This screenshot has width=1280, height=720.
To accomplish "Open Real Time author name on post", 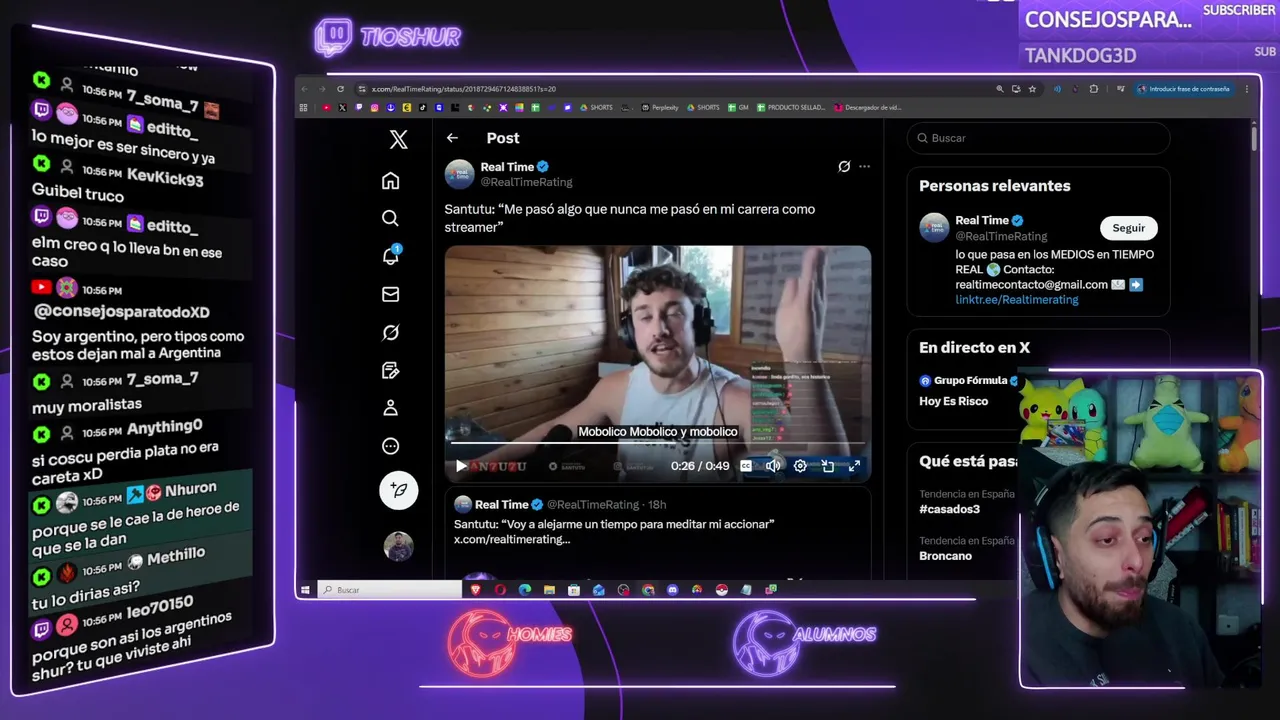I will (507, 167).
